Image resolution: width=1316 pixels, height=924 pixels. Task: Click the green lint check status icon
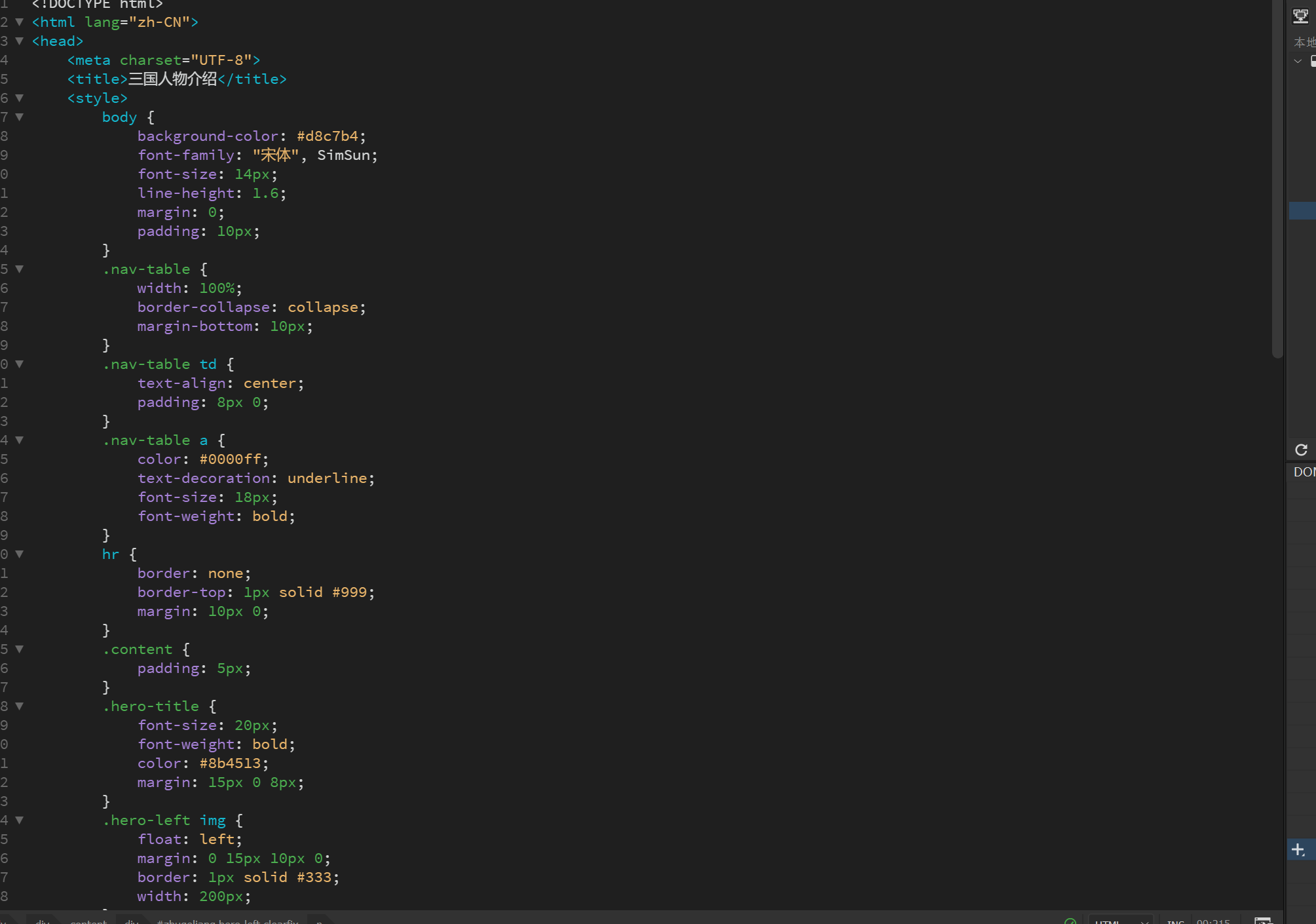[x=1070, y=921]
